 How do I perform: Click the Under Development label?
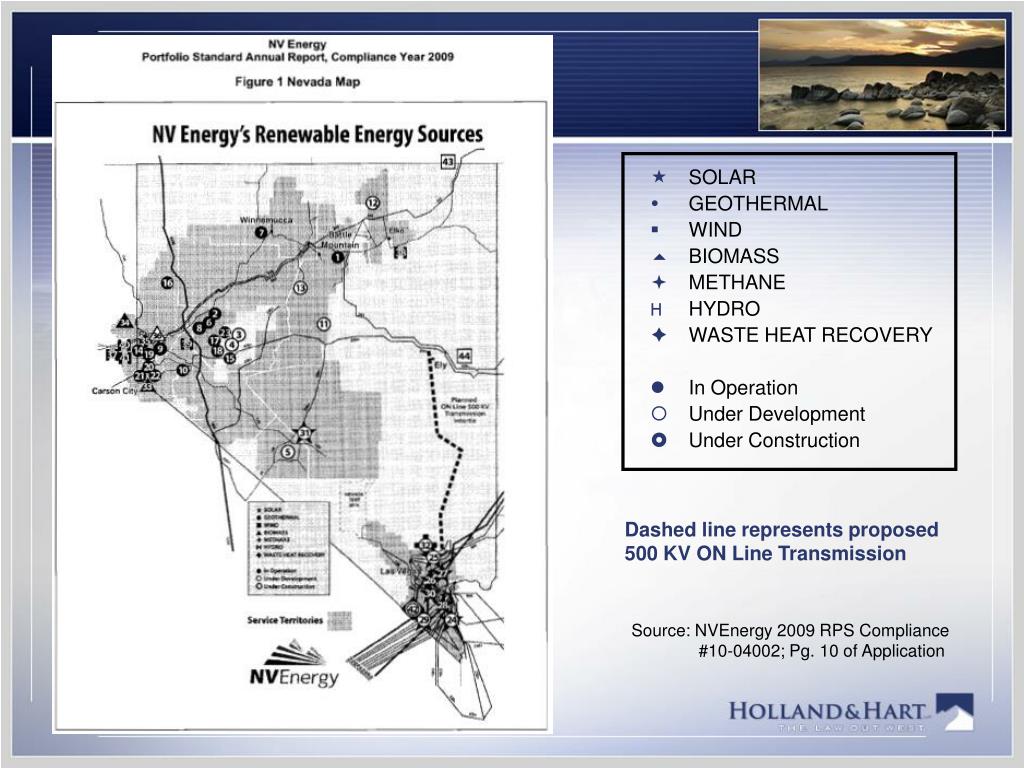click(x=776, y=413)
